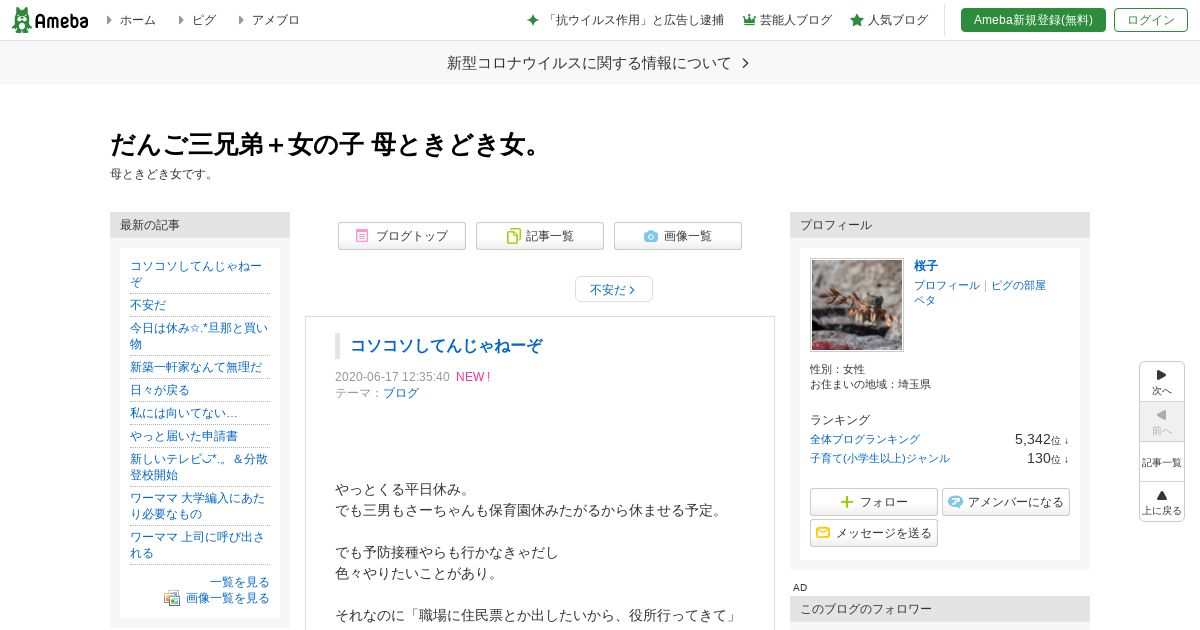Go to previous article 不安だ pager button
The height and width of the screenshot is (630, 1200).
pyautogui.click(x=614, y=289)
